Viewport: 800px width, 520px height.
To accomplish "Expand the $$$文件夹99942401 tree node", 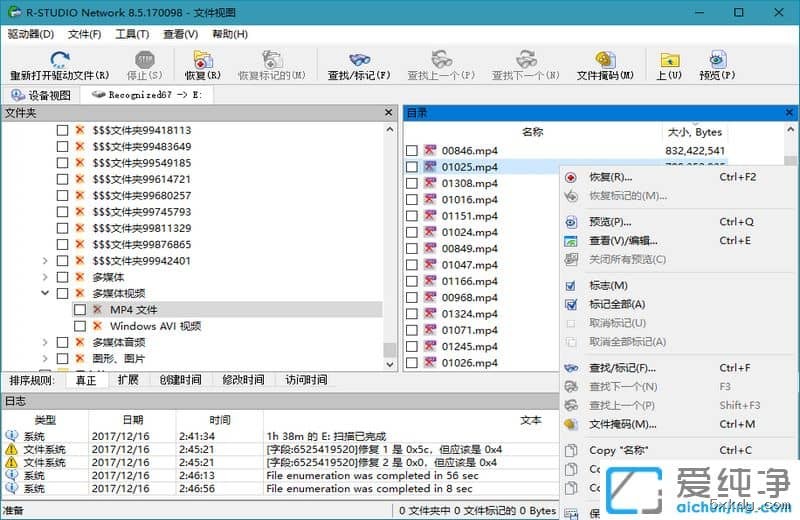I will (45, 261).
